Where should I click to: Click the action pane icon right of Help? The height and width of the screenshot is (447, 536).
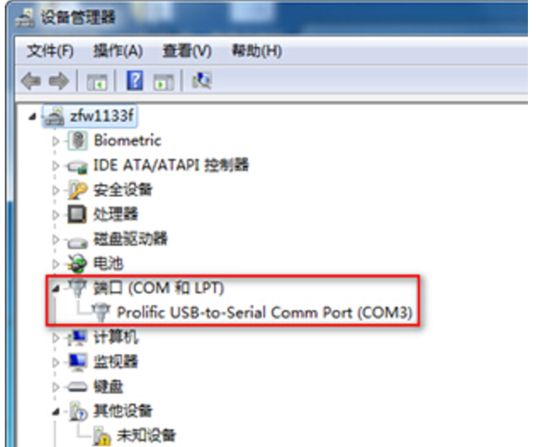164,82
